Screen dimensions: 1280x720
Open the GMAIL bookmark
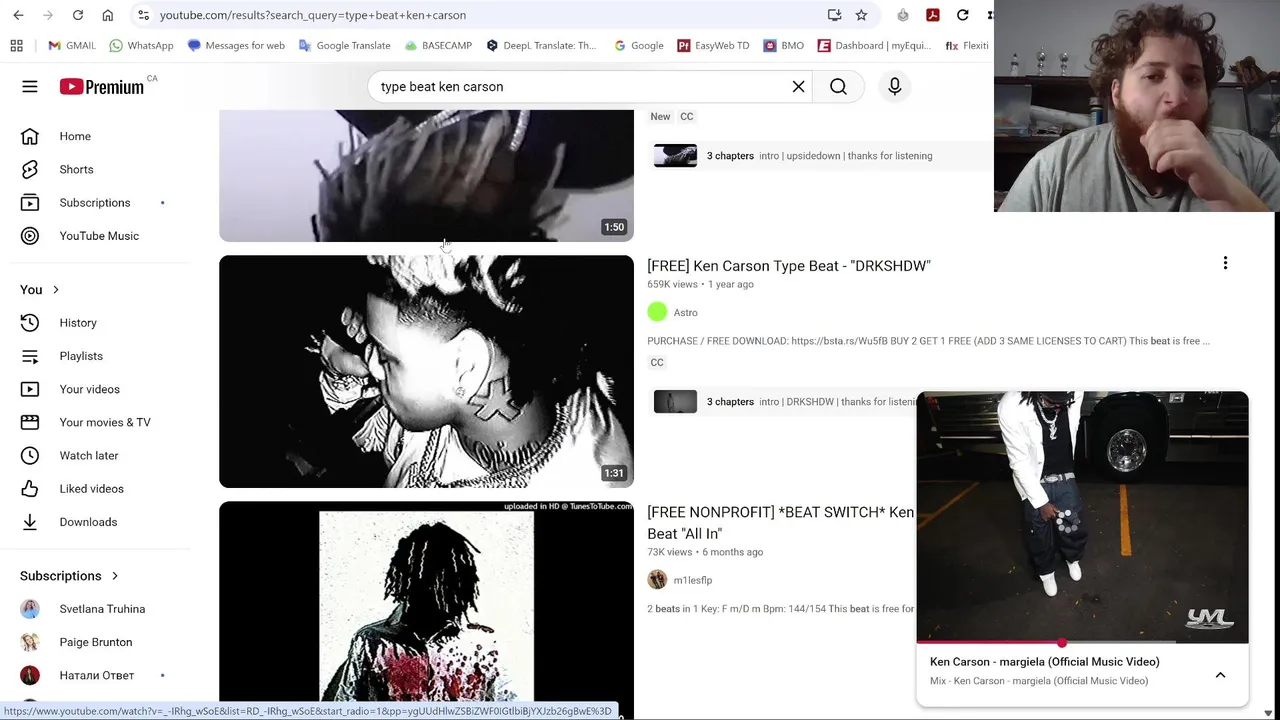pyautogui.click(x=72, y=45)
